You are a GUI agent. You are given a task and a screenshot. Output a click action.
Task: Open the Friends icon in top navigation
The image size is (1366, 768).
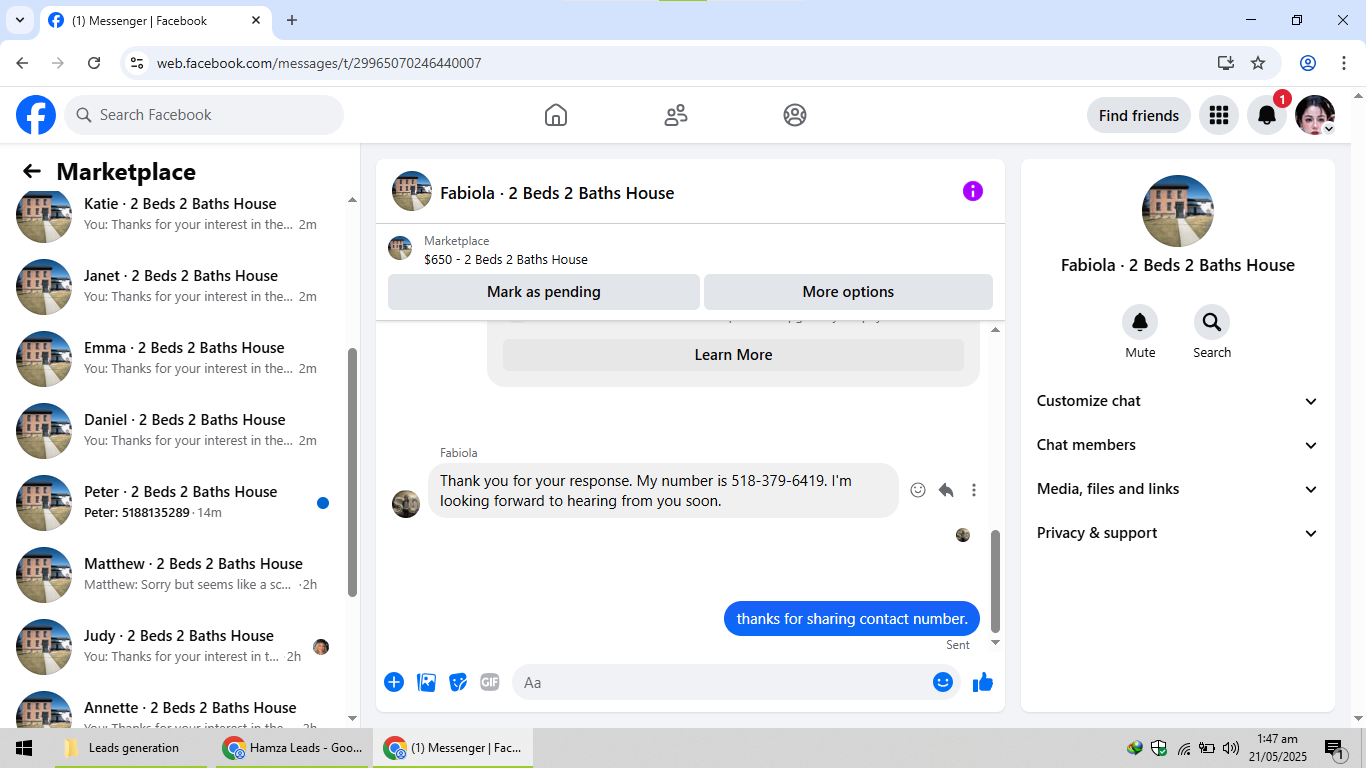(676, 115)
